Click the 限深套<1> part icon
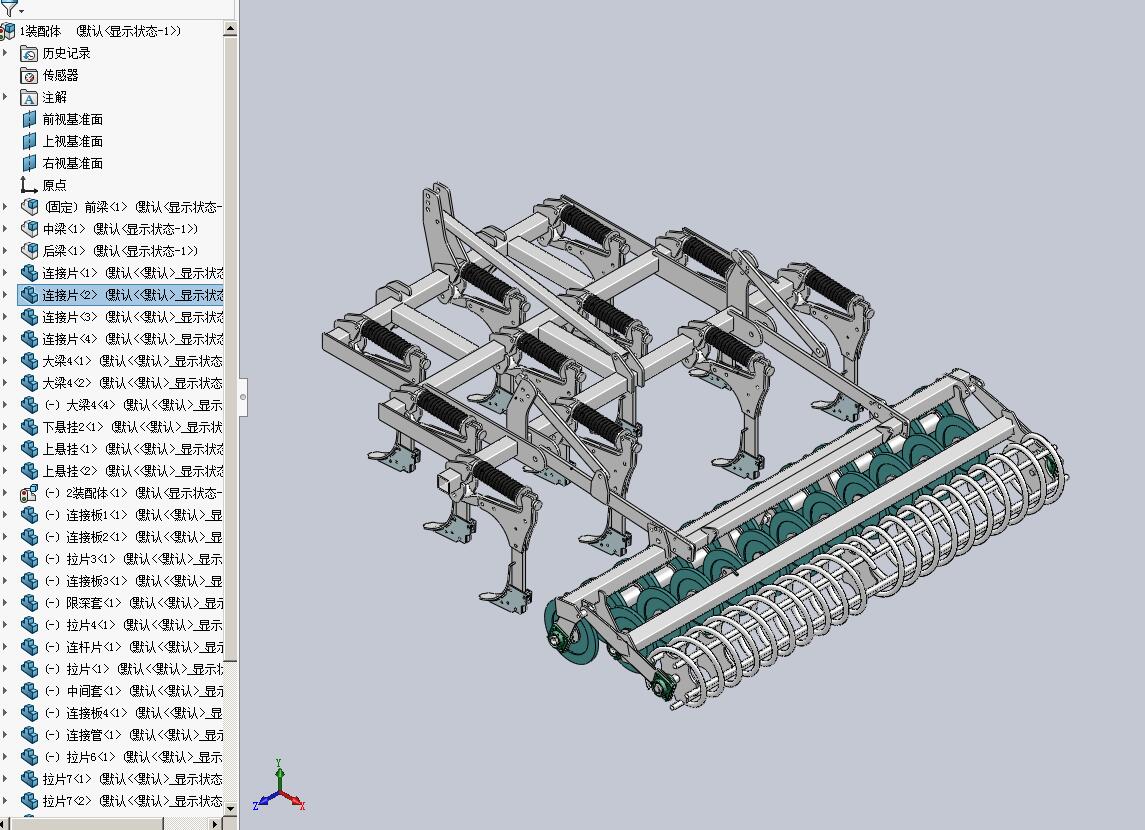1145x830 pixels. click(29, 602)
